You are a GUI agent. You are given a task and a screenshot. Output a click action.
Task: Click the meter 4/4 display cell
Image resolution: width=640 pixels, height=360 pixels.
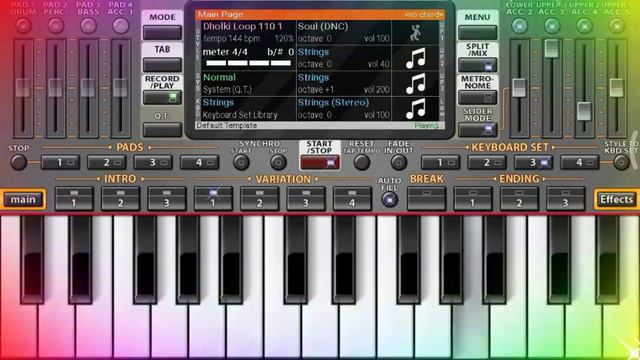(x=248, y=58)
